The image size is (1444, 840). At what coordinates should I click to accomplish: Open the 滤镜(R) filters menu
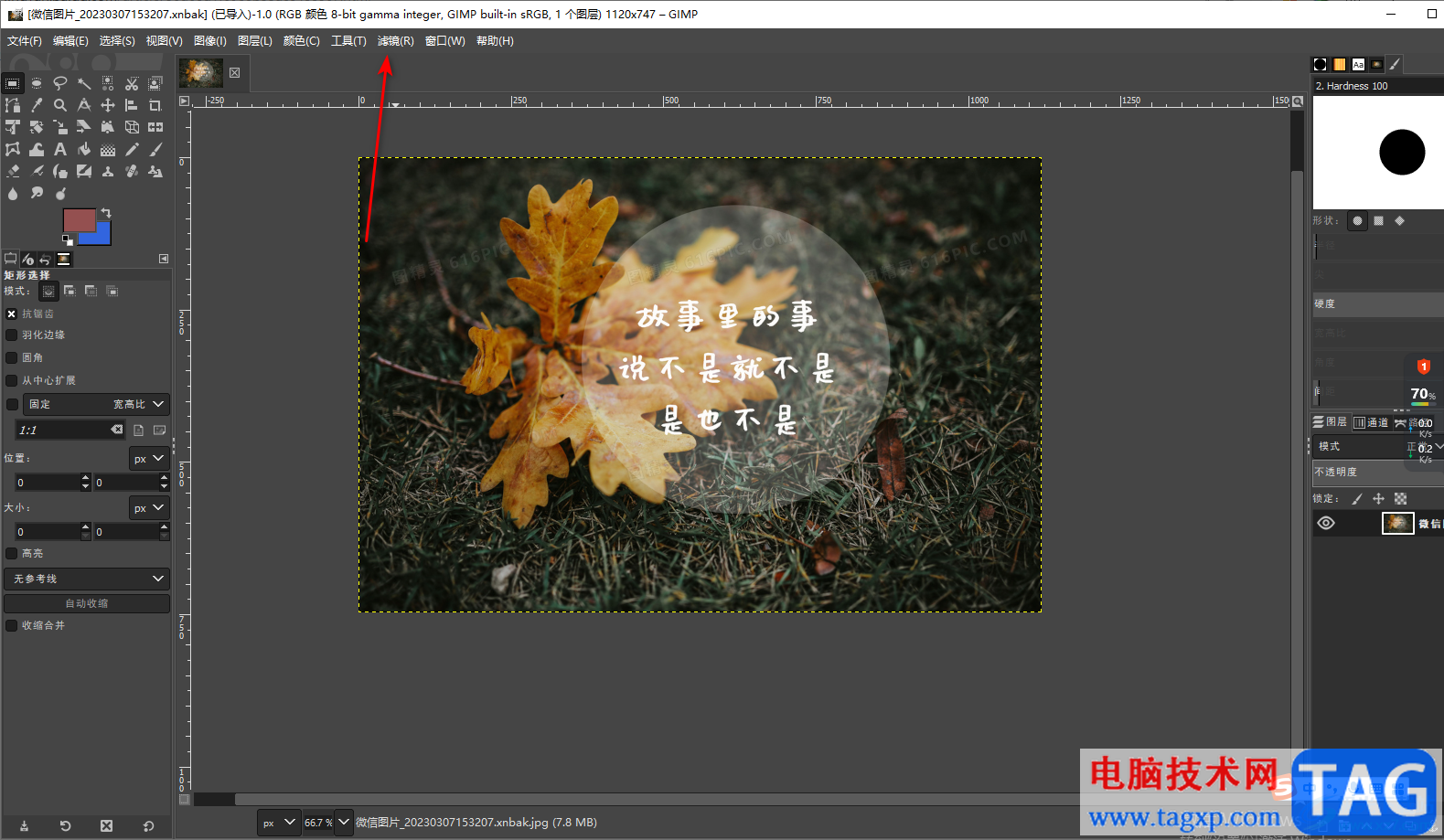click(395, 41)
